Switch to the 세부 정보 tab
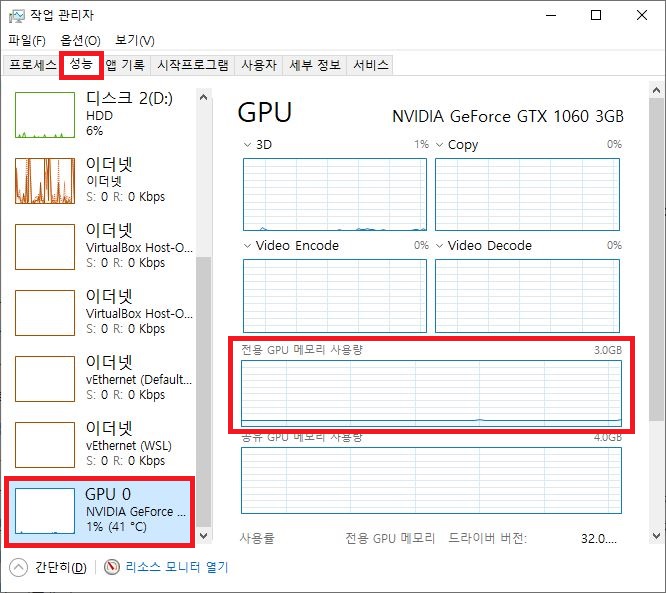Image resolution: width=666 pixels, height=593 pixels. pos(315,65)
